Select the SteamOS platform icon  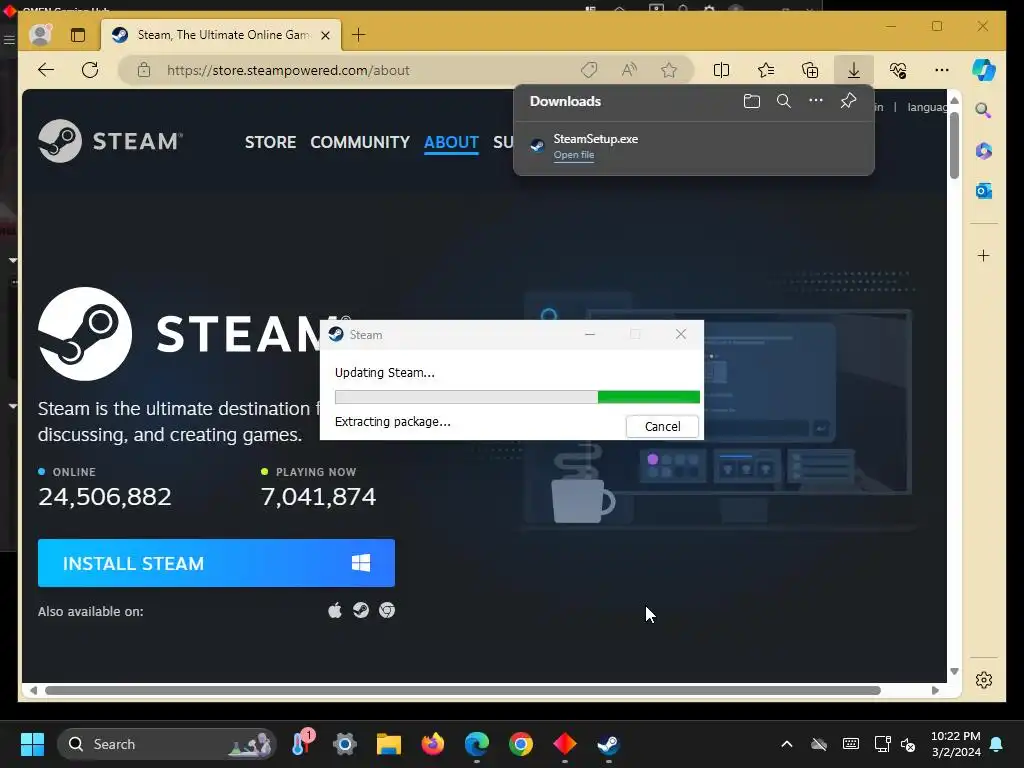pyautogui.click(x=360, y=610)
